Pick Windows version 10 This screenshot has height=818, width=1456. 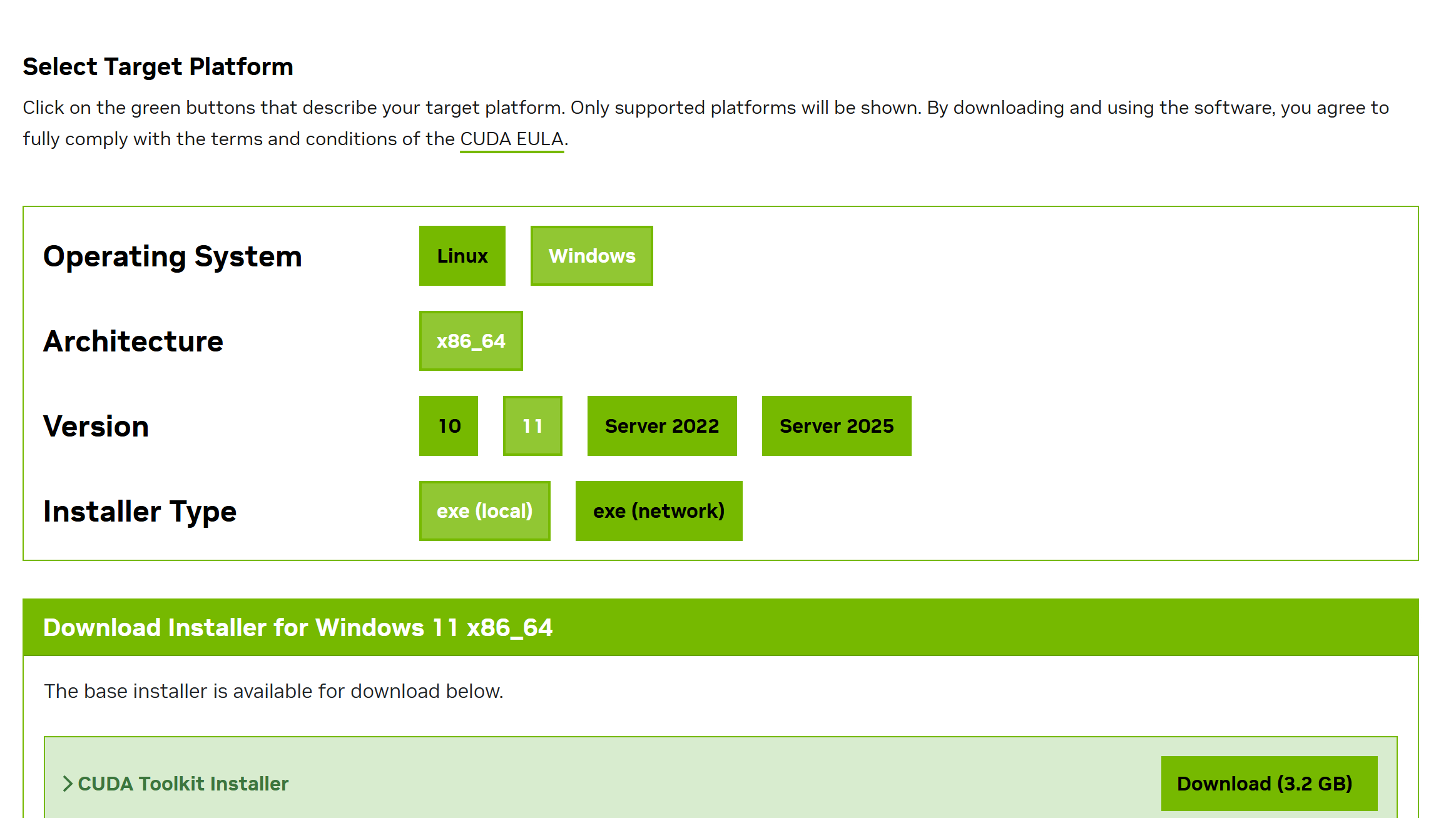[x=449, y=426]
